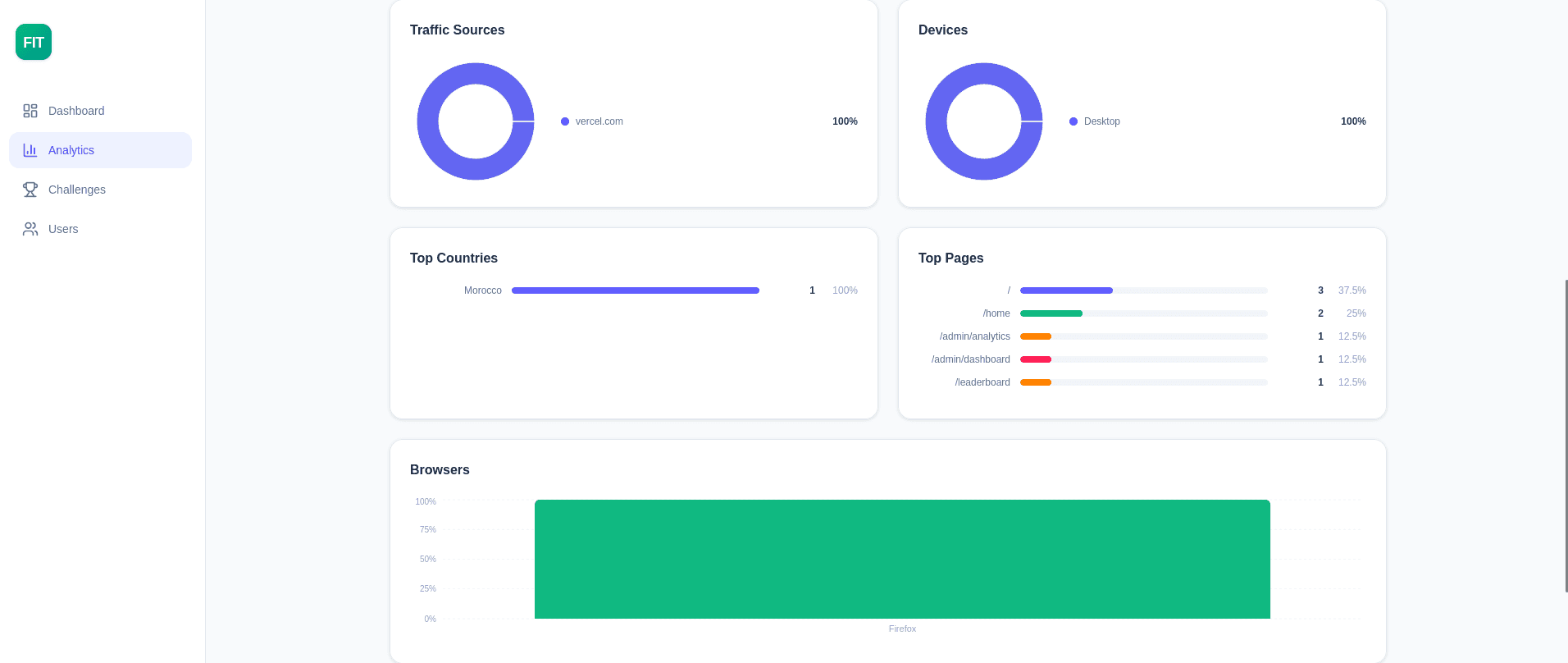Image resolution: width=1568 pixels, height=663 pixels.
Task: Click the "Desktop" legend label
Action: [1102, 121]
